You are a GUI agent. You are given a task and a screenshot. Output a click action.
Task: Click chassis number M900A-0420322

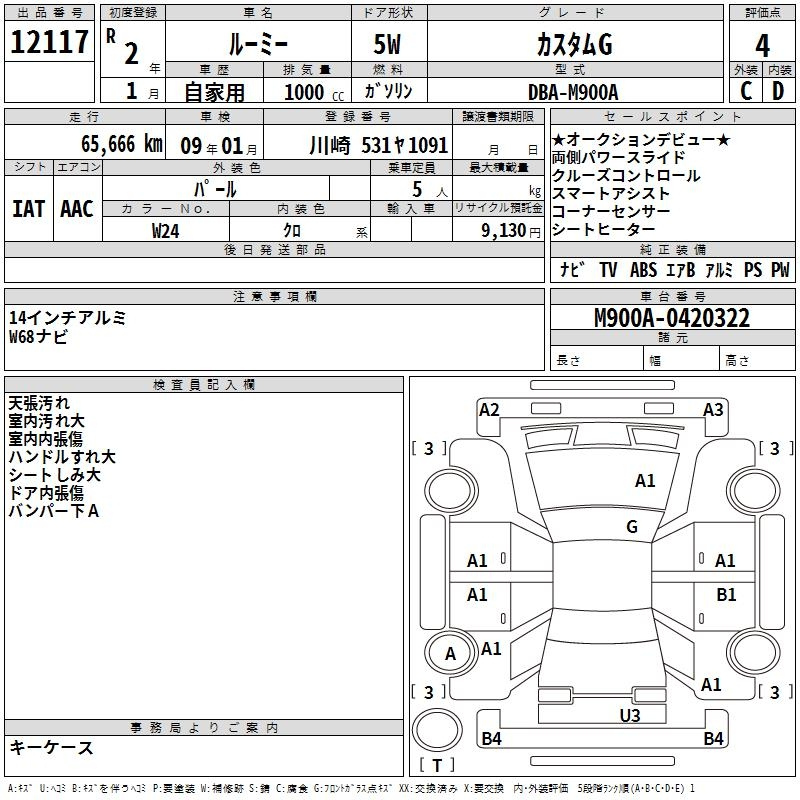(x=672, y=318)
